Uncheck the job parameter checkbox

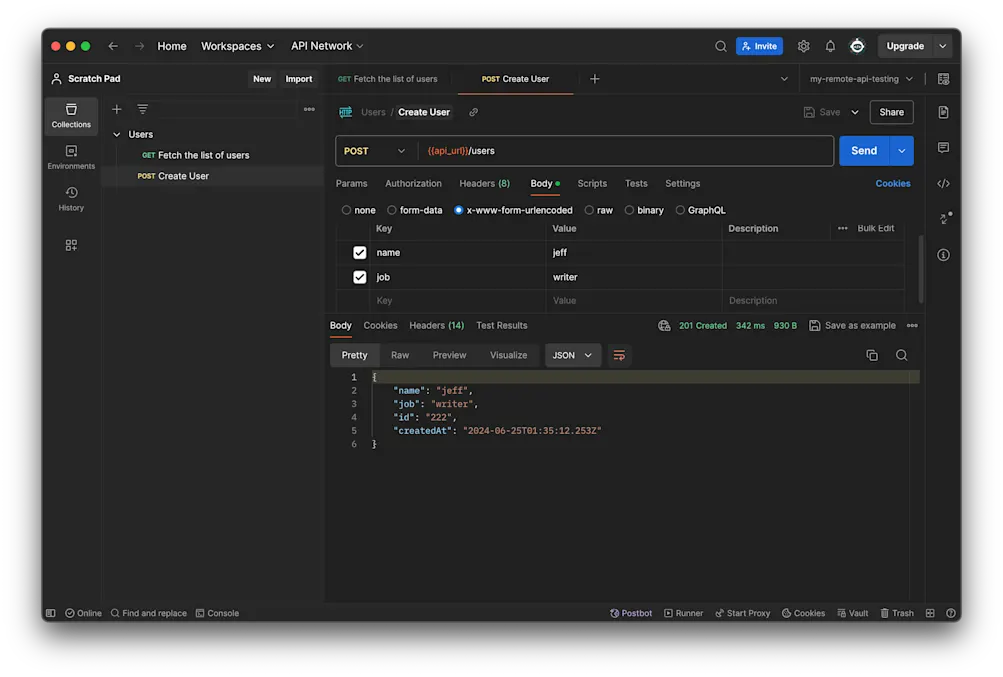coord(360,277)
